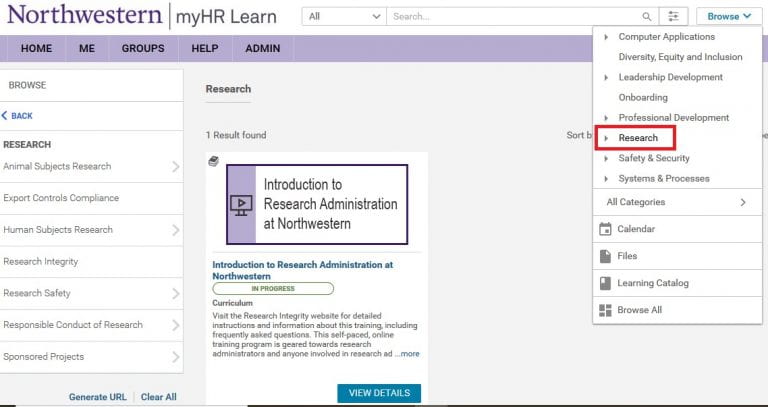
Task: Click into the Search text field
Action: click(514, 17)
